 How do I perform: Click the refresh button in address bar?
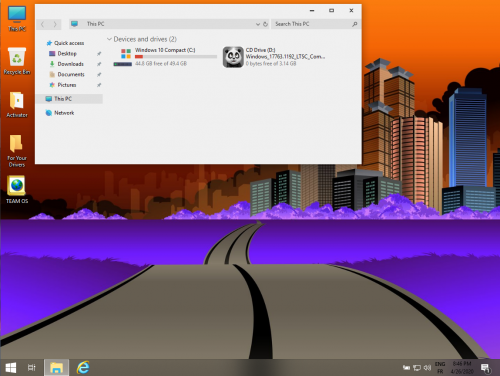[x=265, y=24]
